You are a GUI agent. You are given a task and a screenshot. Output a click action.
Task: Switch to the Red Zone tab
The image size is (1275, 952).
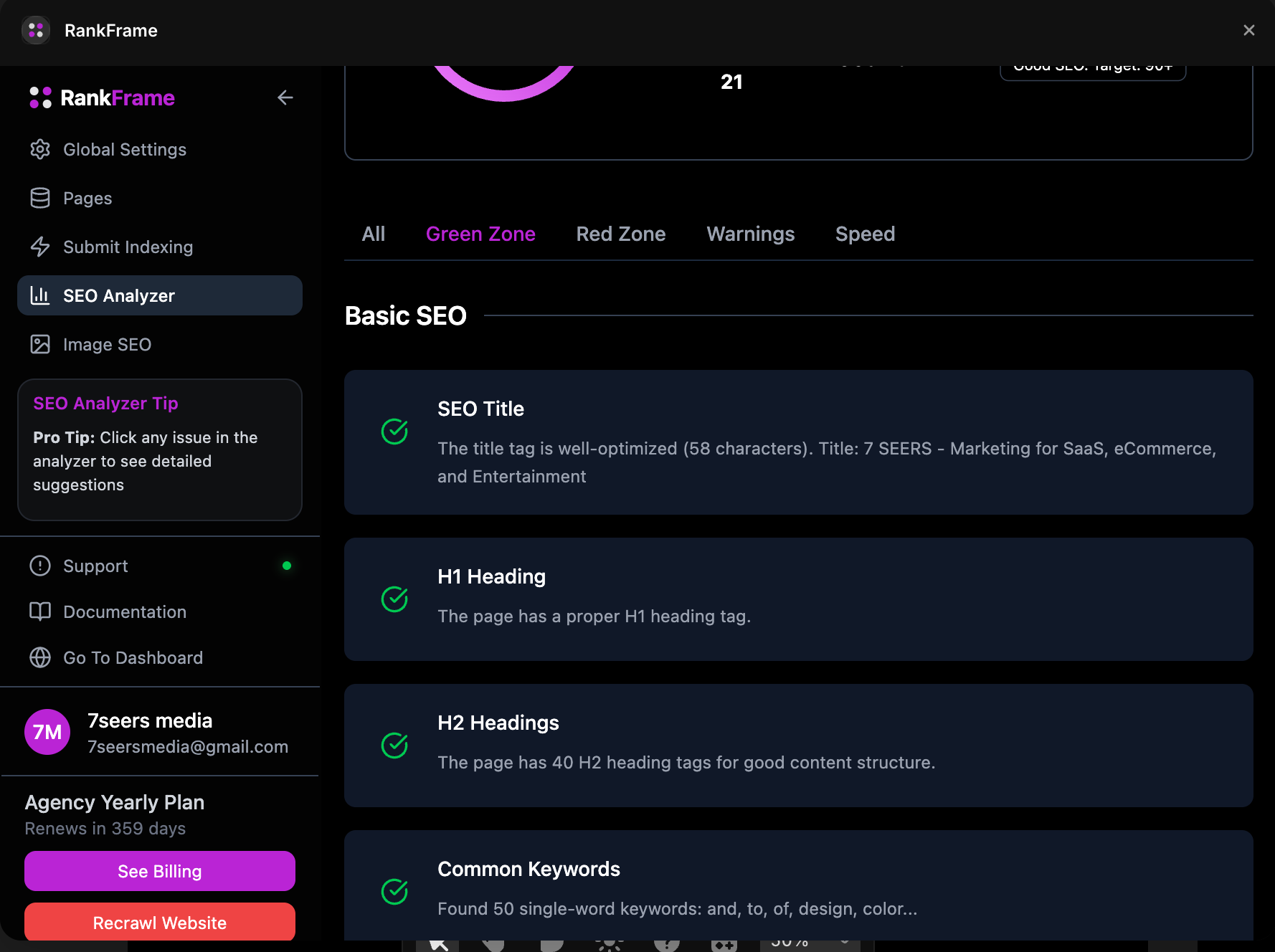[620, 234]
